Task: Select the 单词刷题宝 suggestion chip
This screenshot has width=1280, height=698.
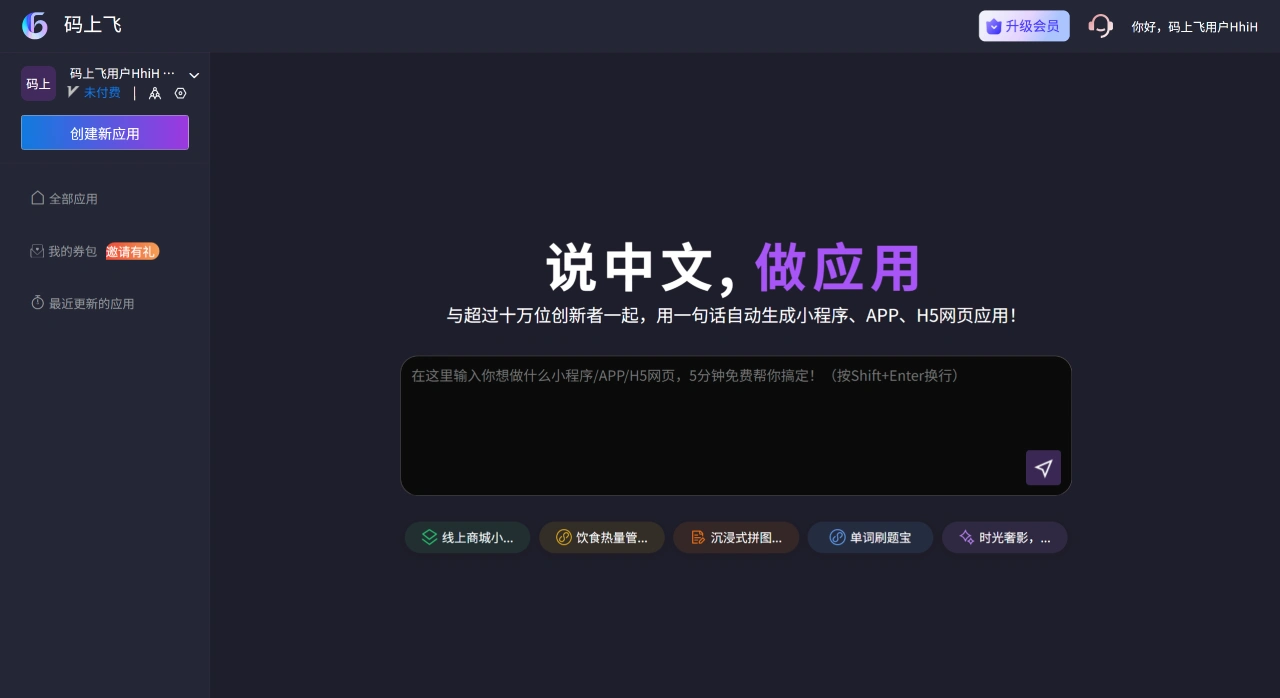Action: (x=870, y=537)
